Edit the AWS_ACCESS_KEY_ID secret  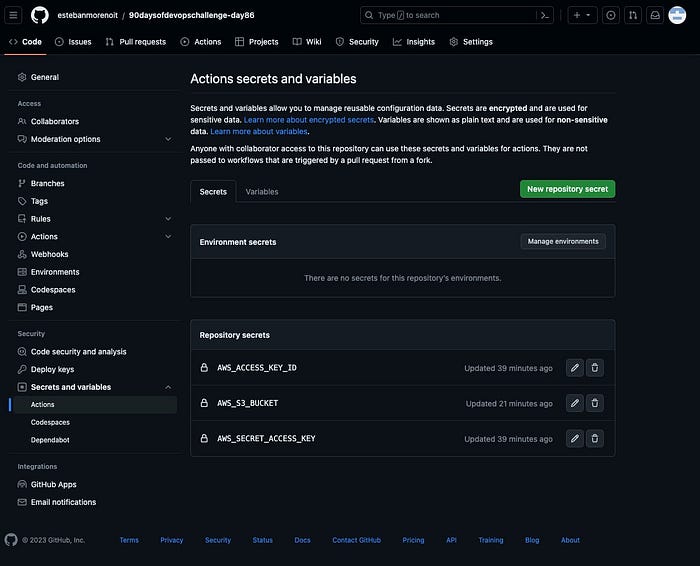[575, 368]
